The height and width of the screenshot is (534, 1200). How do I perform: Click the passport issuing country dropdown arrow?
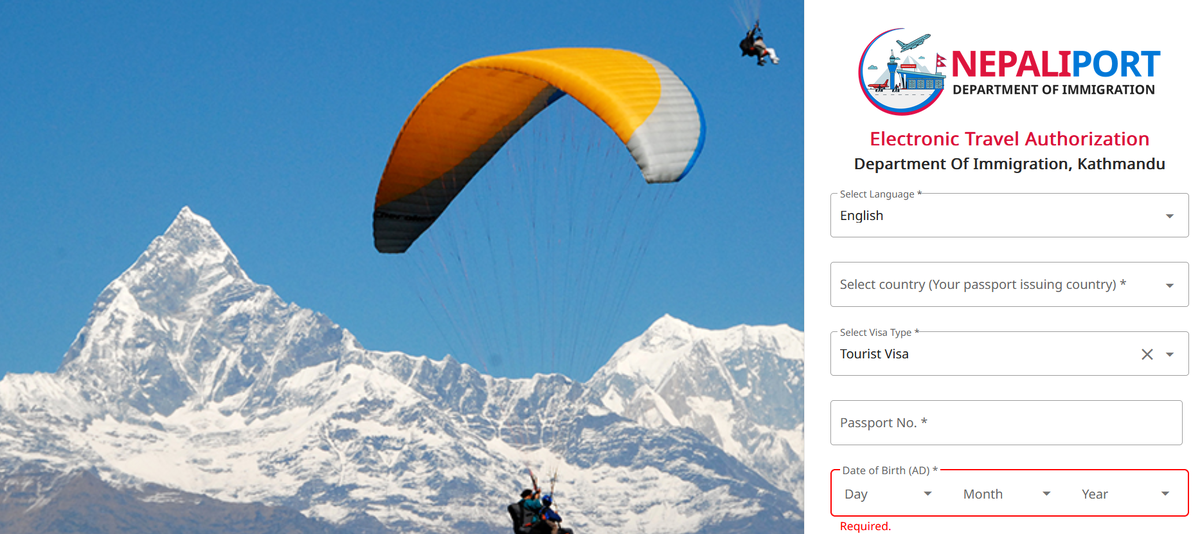point(1170,285)
